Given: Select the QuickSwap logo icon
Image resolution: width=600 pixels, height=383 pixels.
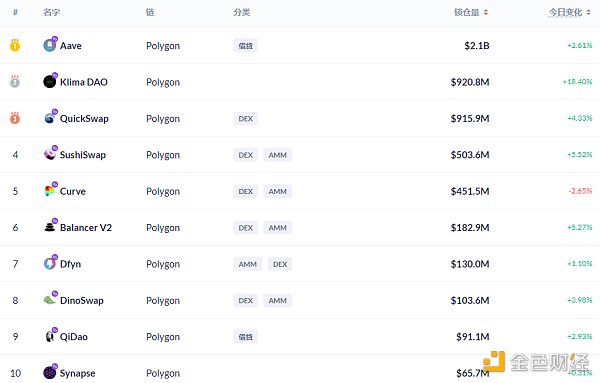Looking at the screenshot, I should click(x=50, y=118).
